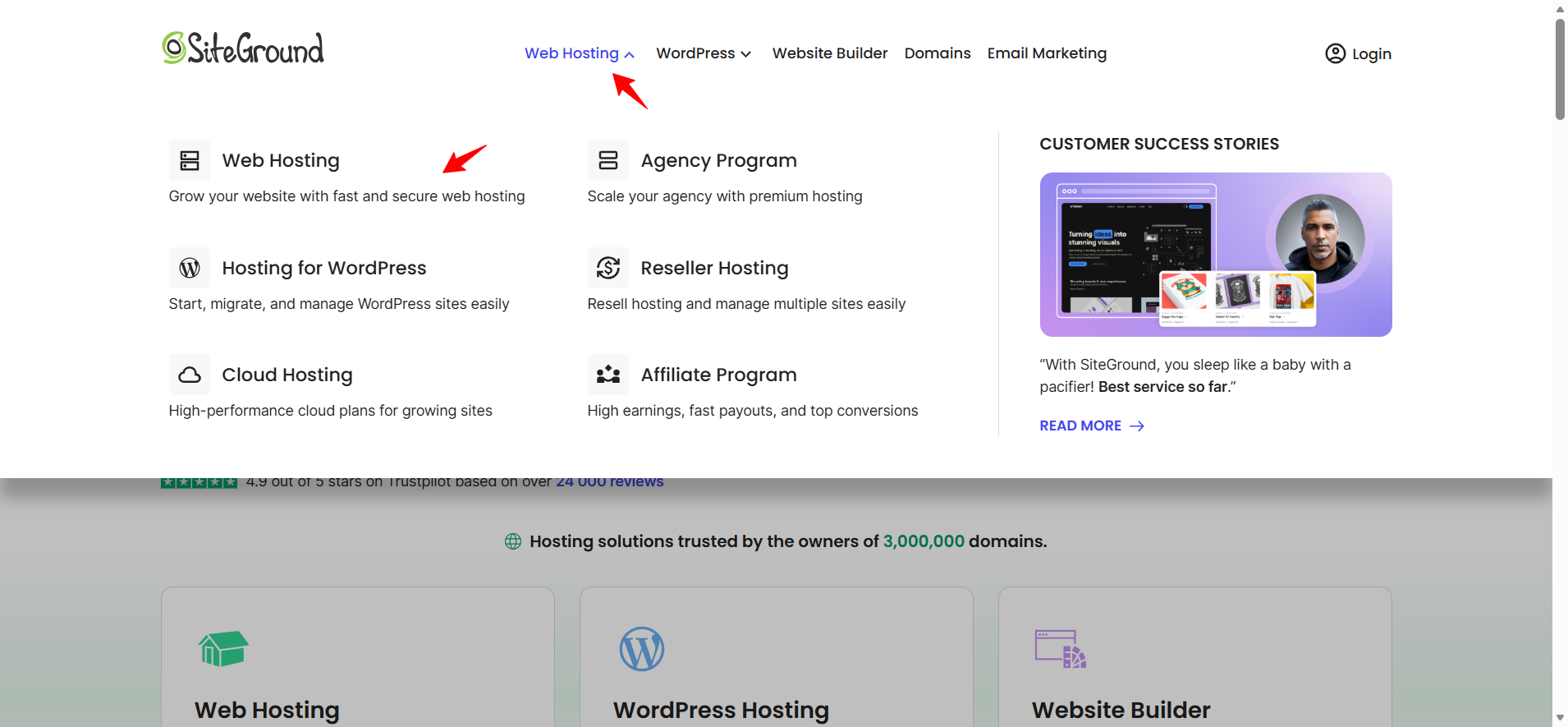Click 'Scale your agency with premium hosting'

tap(725, 196)
